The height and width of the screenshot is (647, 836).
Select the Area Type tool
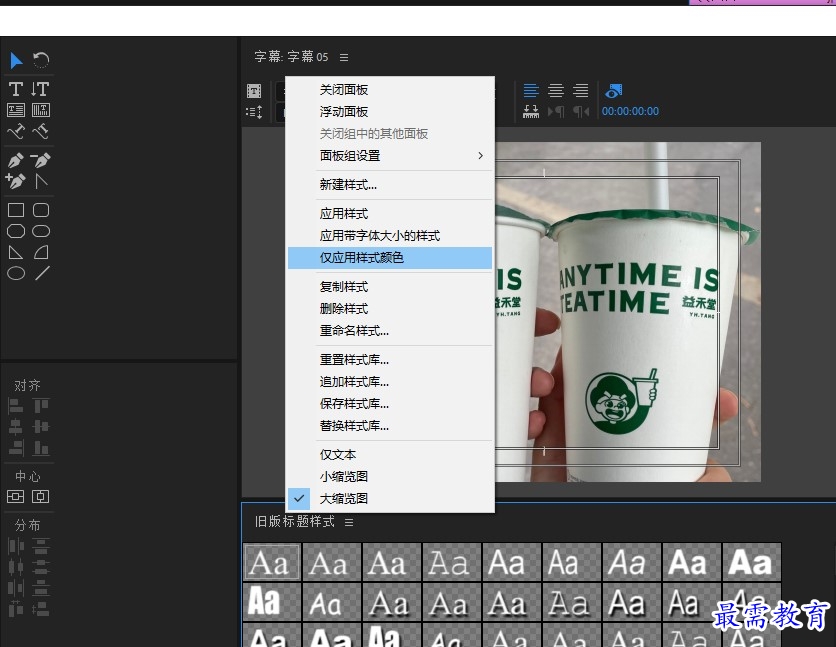click(16, 110)
